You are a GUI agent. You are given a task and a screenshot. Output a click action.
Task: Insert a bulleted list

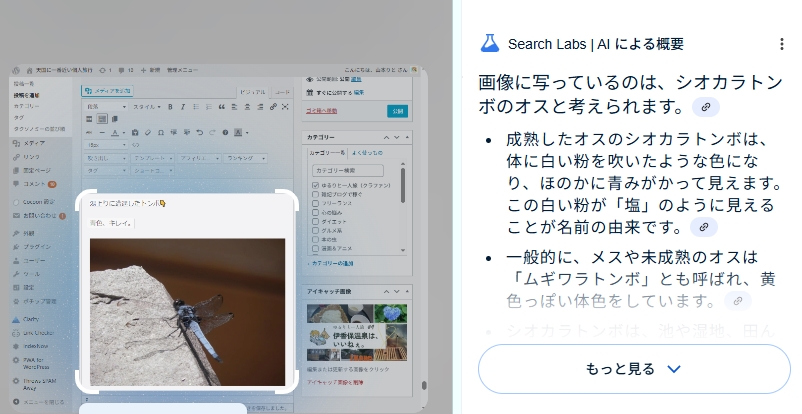[x=196, y=107]
